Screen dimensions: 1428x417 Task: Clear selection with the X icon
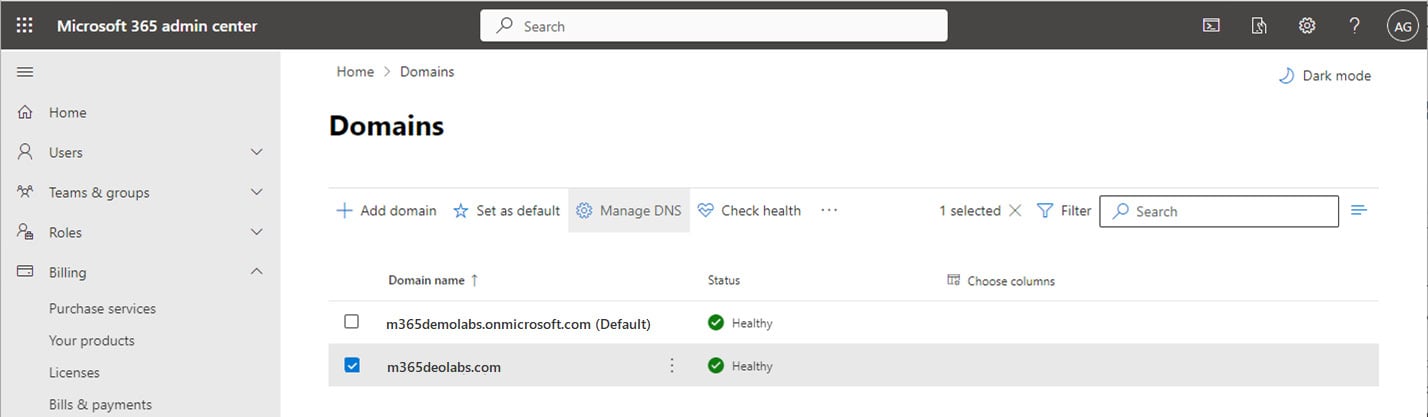1015,211
